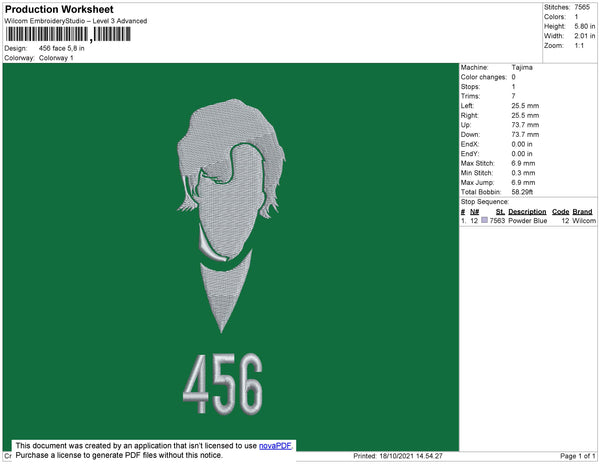Select 'Wilcom EmbroideryStudio – Level 3 Advanced' text
Viewport: 600px width, 464px height.
click(x=76, y=21)
